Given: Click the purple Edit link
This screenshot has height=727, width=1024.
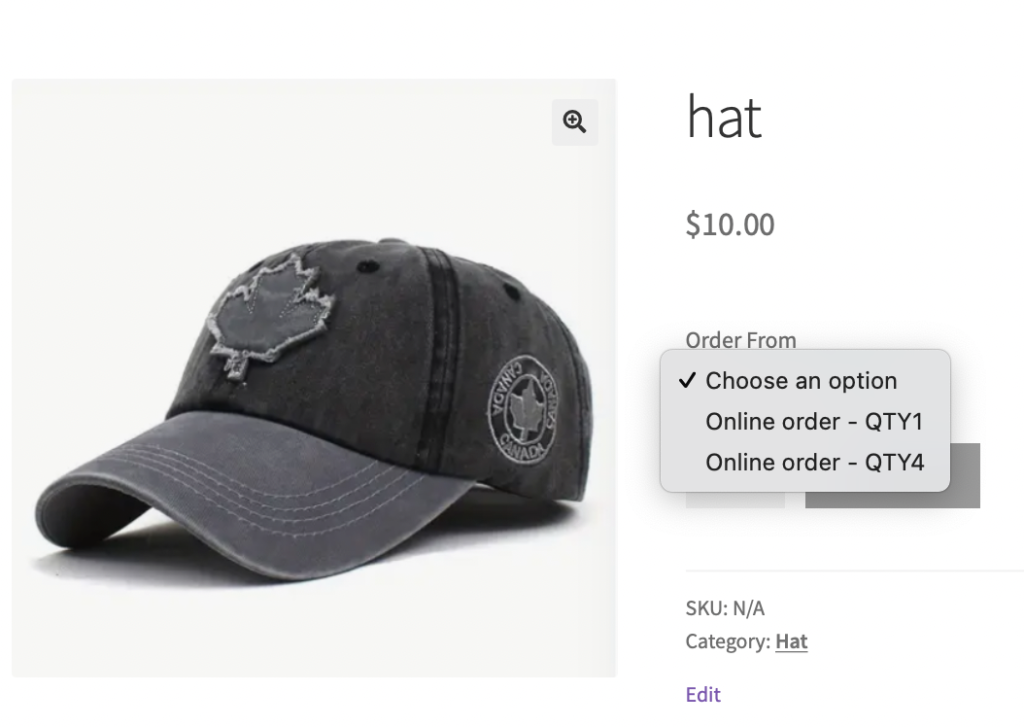Looking at the screenshot, I should coord(703,694).
